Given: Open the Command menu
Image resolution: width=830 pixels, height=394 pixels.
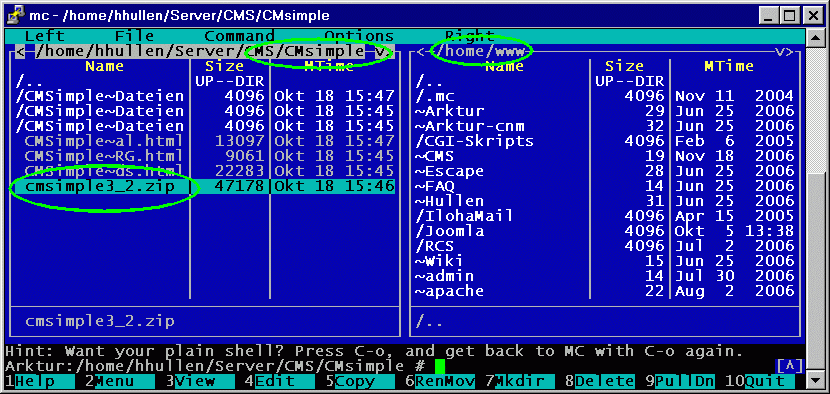Looking at the screenshot, I should coord(239,36).
